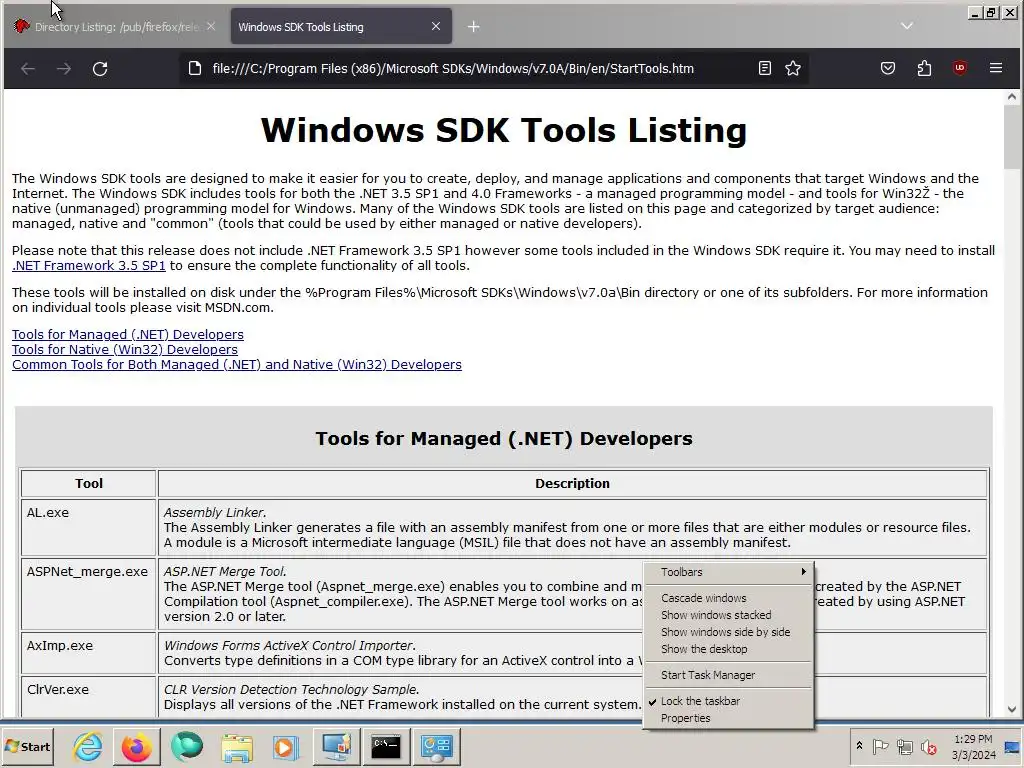This screenshot has width=1024, height=768.
Task: Click the page scrollbar up arrow
Action: pos(1012,97)
